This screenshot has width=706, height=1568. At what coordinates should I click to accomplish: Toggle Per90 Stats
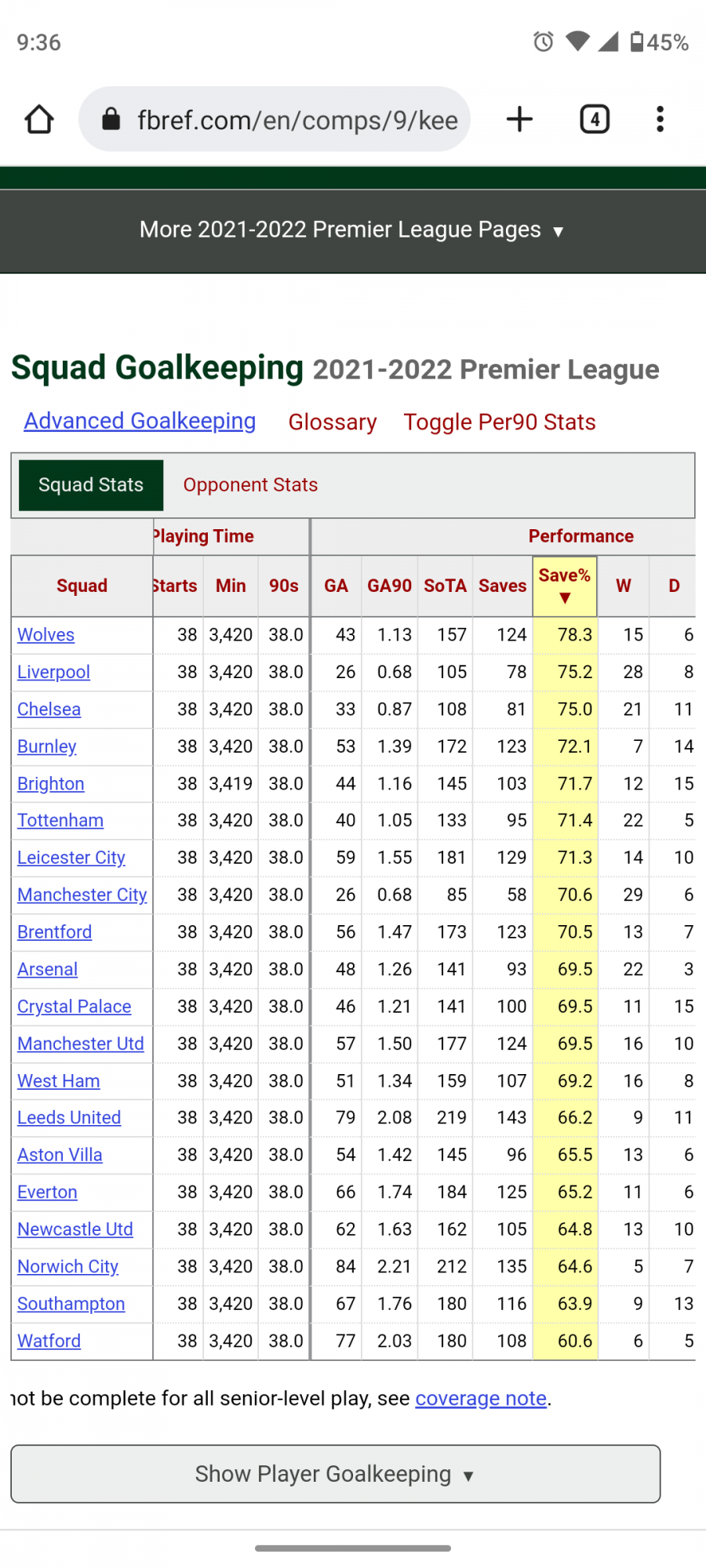pos(500,422)
